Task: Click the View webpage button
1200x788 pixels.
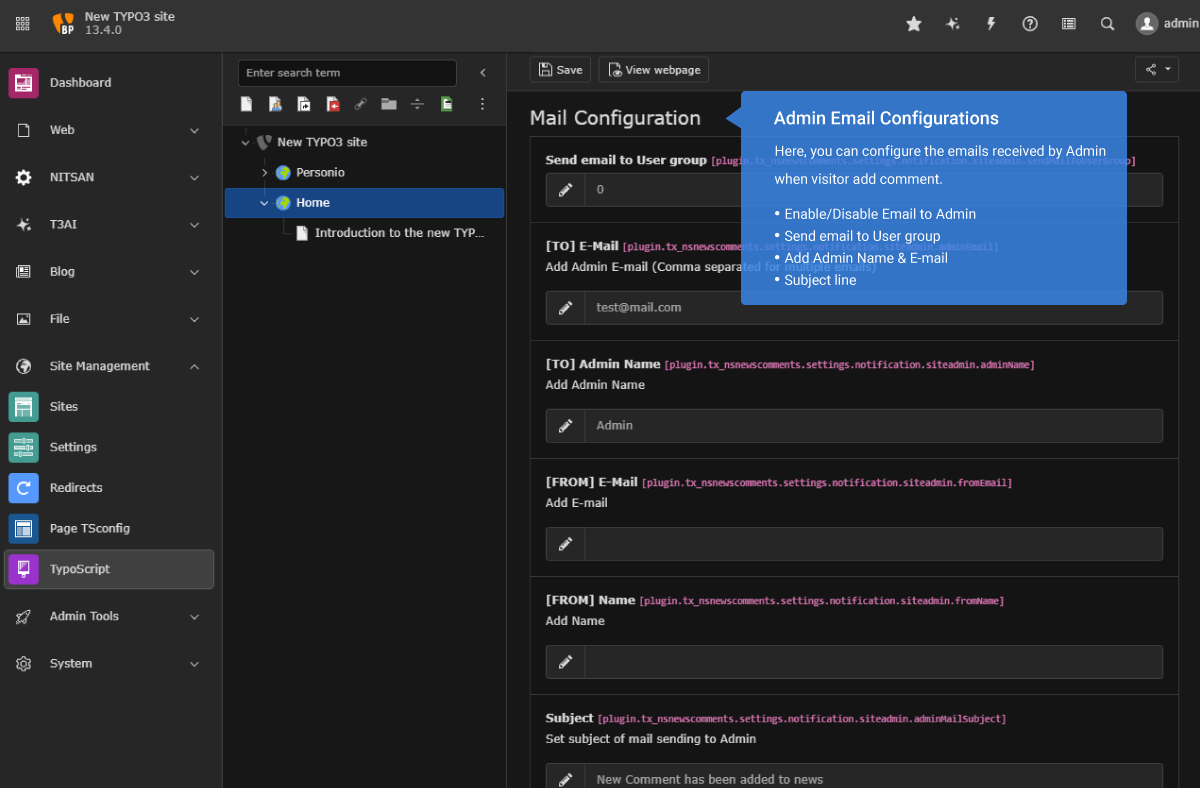Action: (654, 70)
